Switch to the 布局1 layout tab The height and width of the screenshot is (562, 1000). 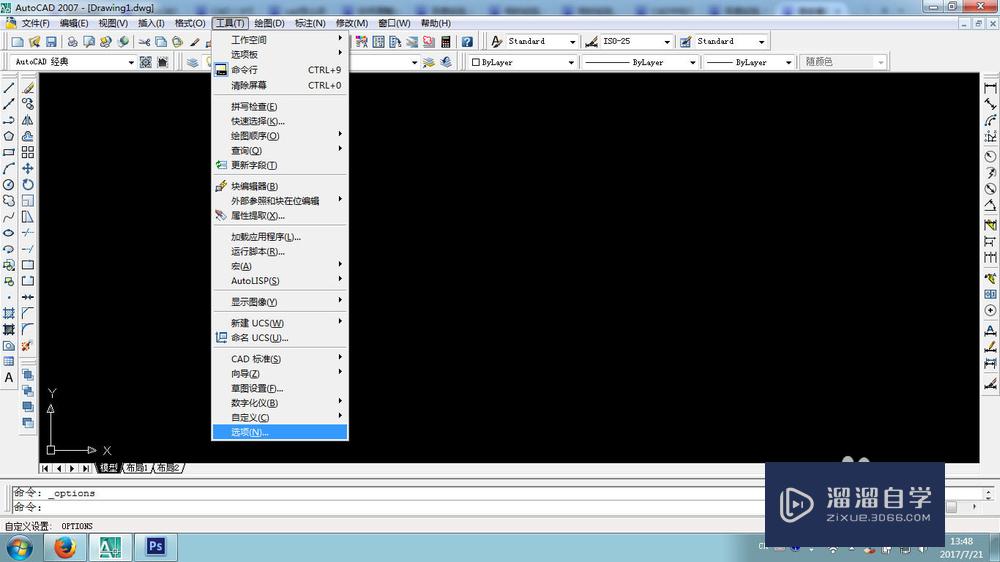point(137,468)
